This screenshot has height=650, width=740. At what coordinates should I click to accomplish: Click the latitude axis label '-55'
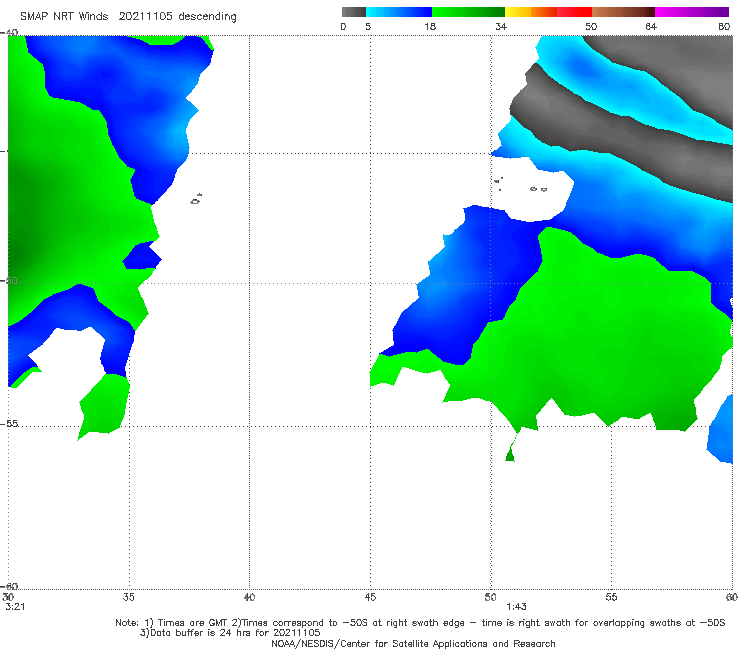[x=10, y=424]
